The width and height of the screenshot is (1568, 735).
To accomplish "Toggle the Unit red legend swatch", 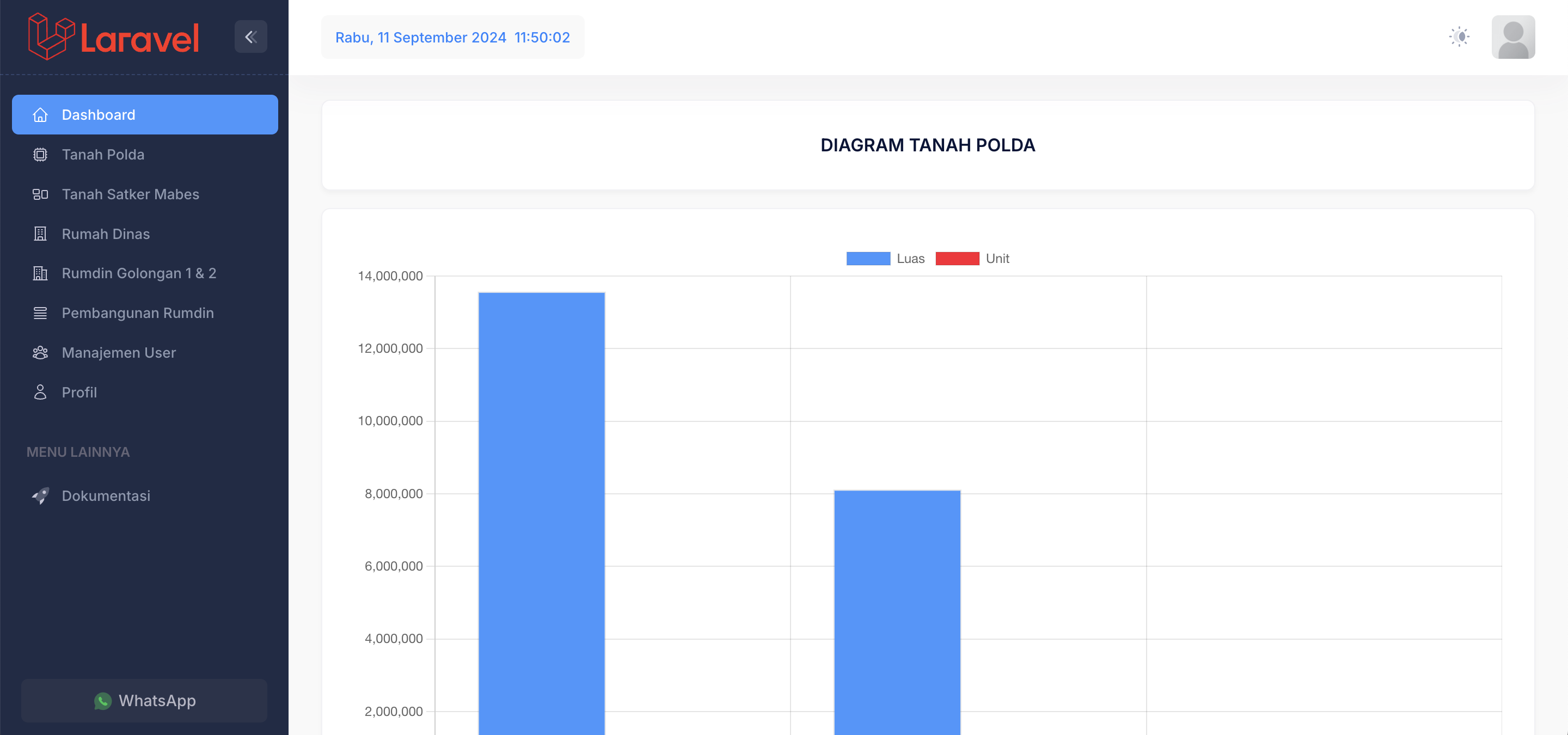I will click(957, 259).
